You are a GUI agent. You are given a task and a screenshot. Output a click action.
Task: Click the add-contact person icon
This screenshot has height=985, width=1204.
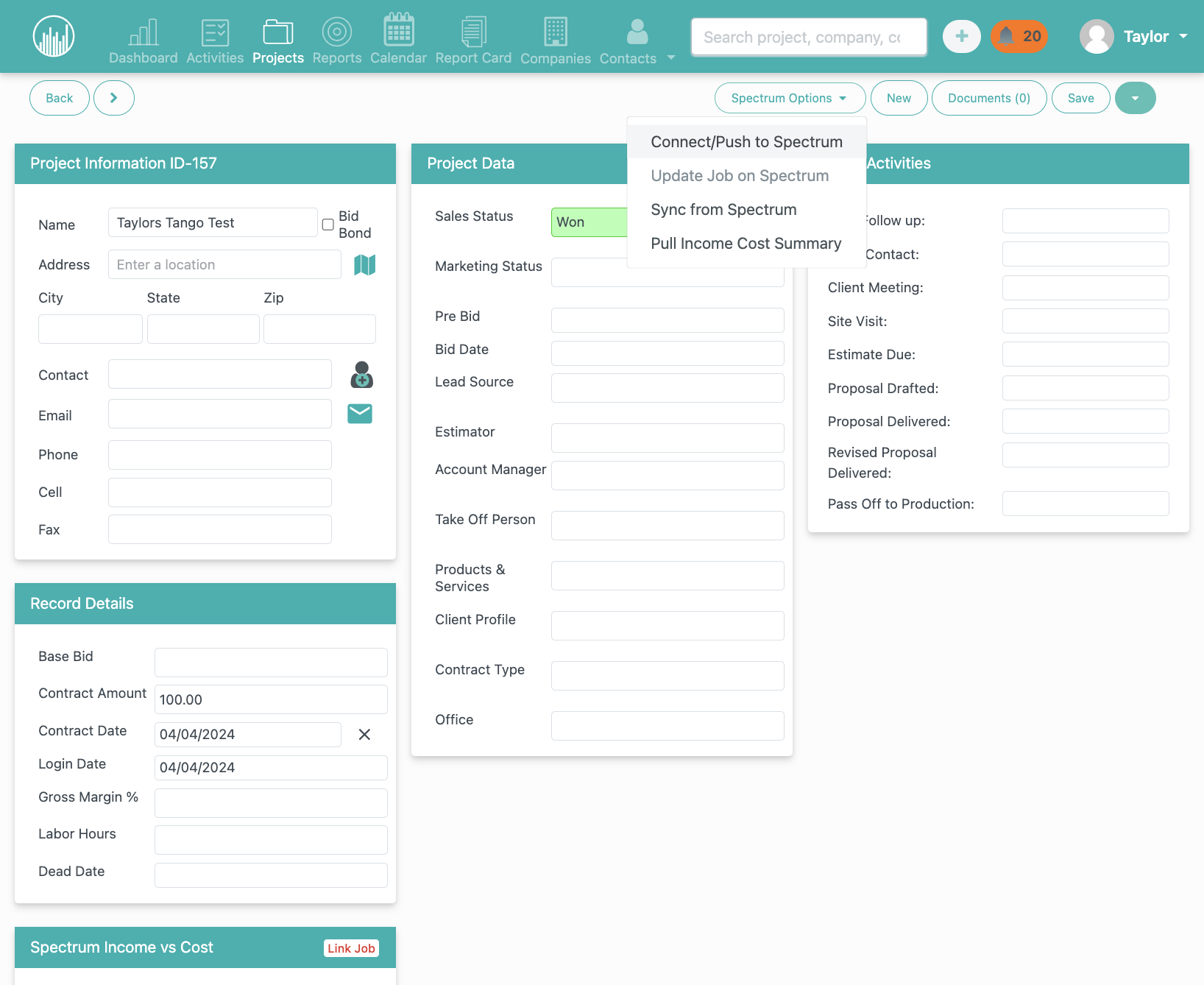(x=361, y=375)
